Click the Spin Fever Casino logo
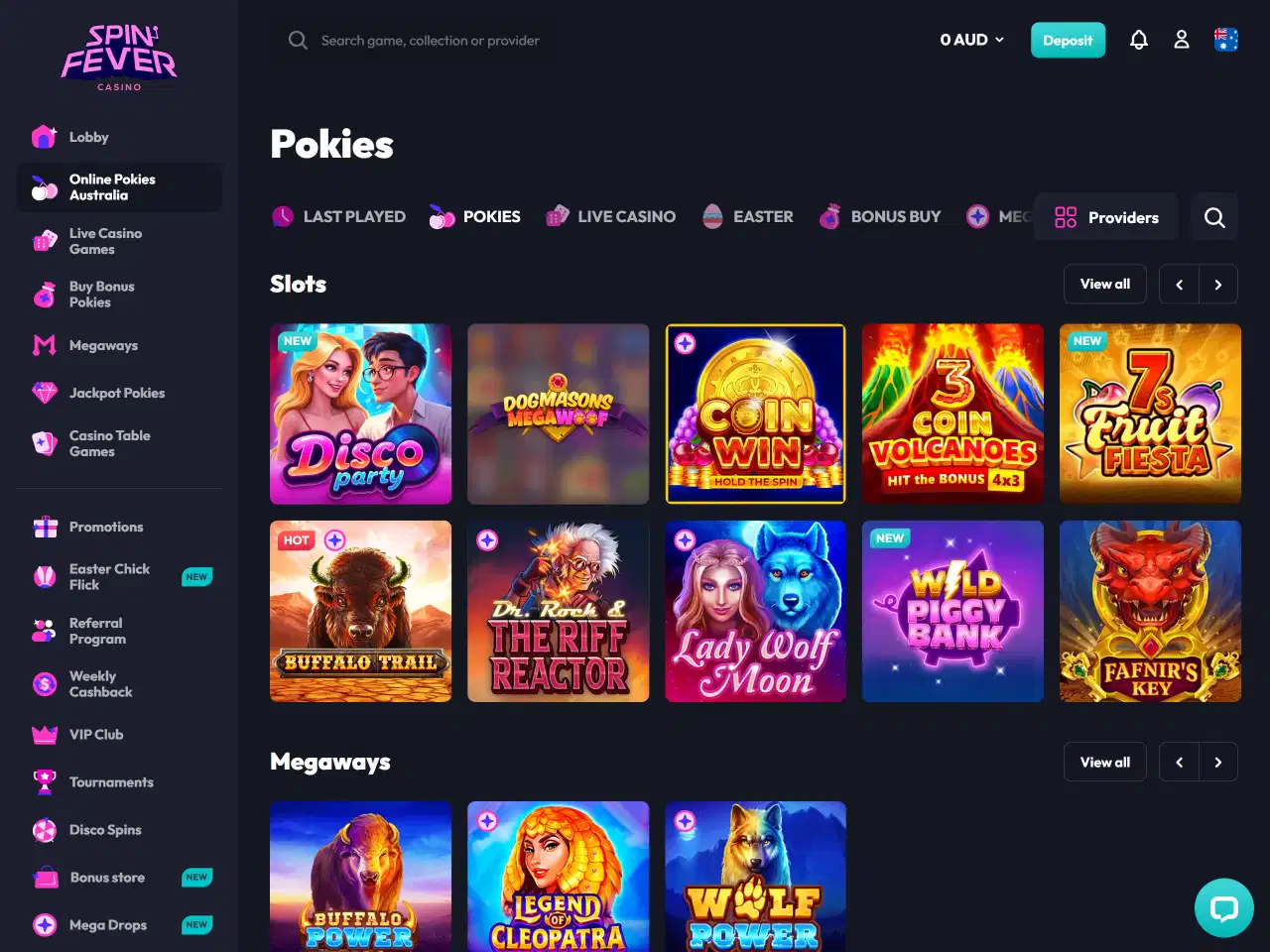This screenshot has width=1270, height=952. (119, 58)
